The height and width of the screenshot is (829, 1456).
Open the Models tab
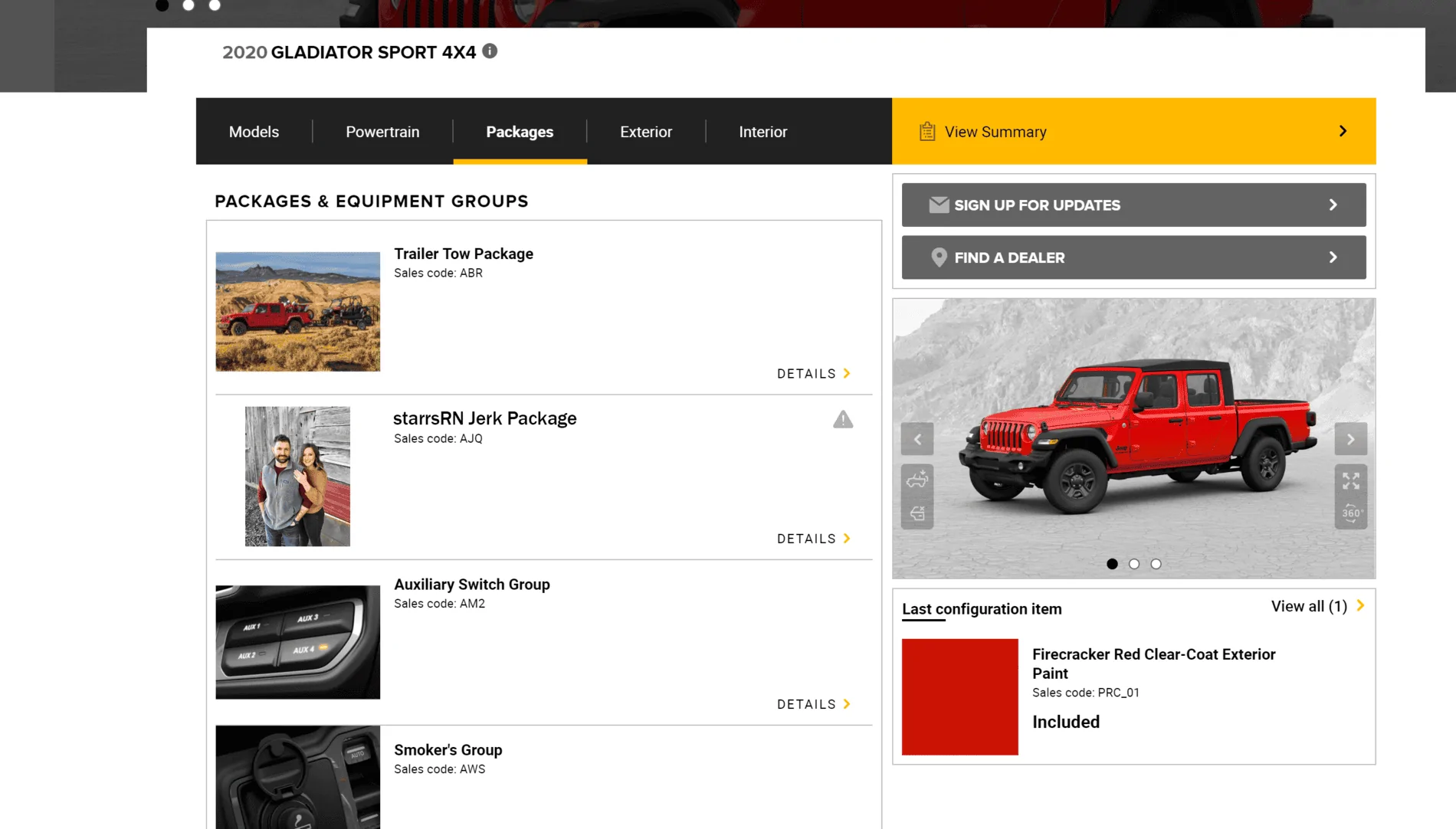point(254,132)
